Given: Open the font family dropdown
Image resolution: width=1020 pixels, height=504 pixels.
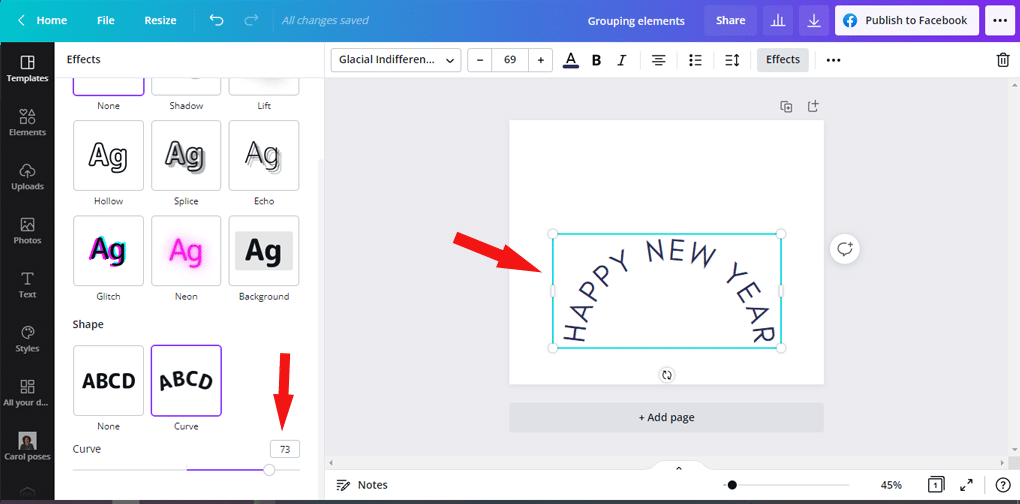Looking at the screenshot, I should coord(396,60).
